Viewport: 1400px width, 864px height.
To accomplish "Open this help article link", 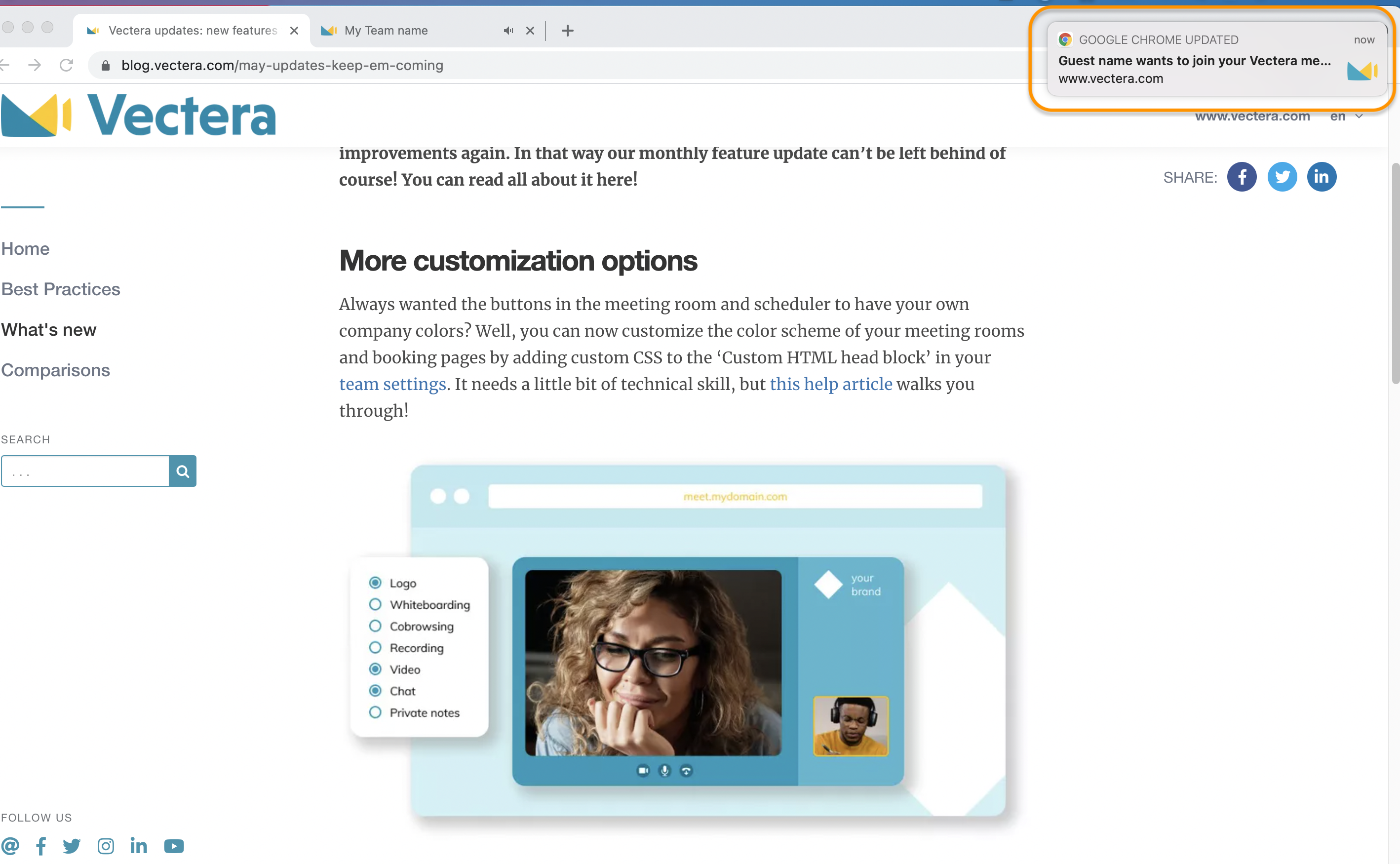I will pos(830,384).
